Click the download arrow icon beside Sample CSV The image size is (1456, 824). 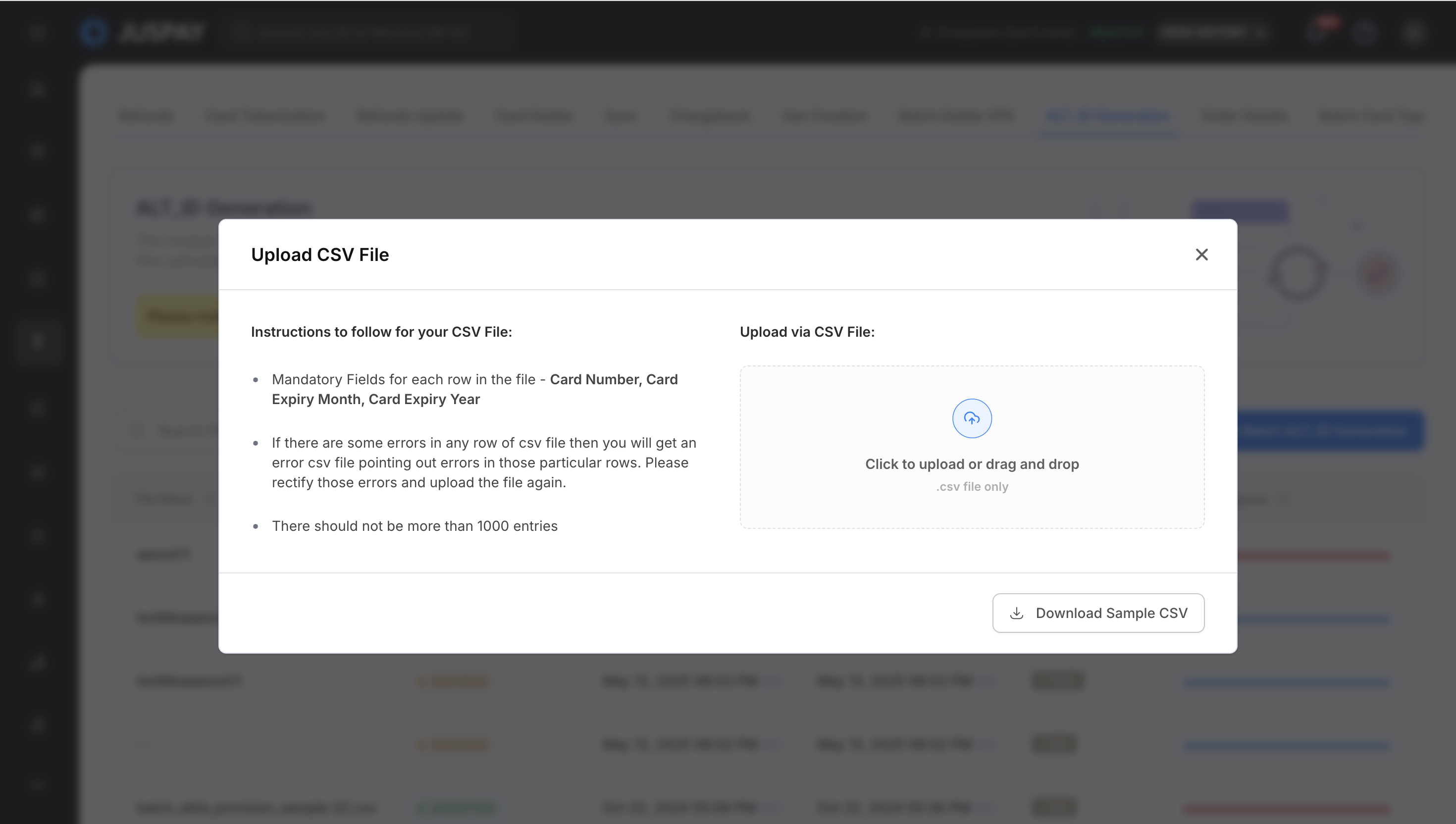1016,613
